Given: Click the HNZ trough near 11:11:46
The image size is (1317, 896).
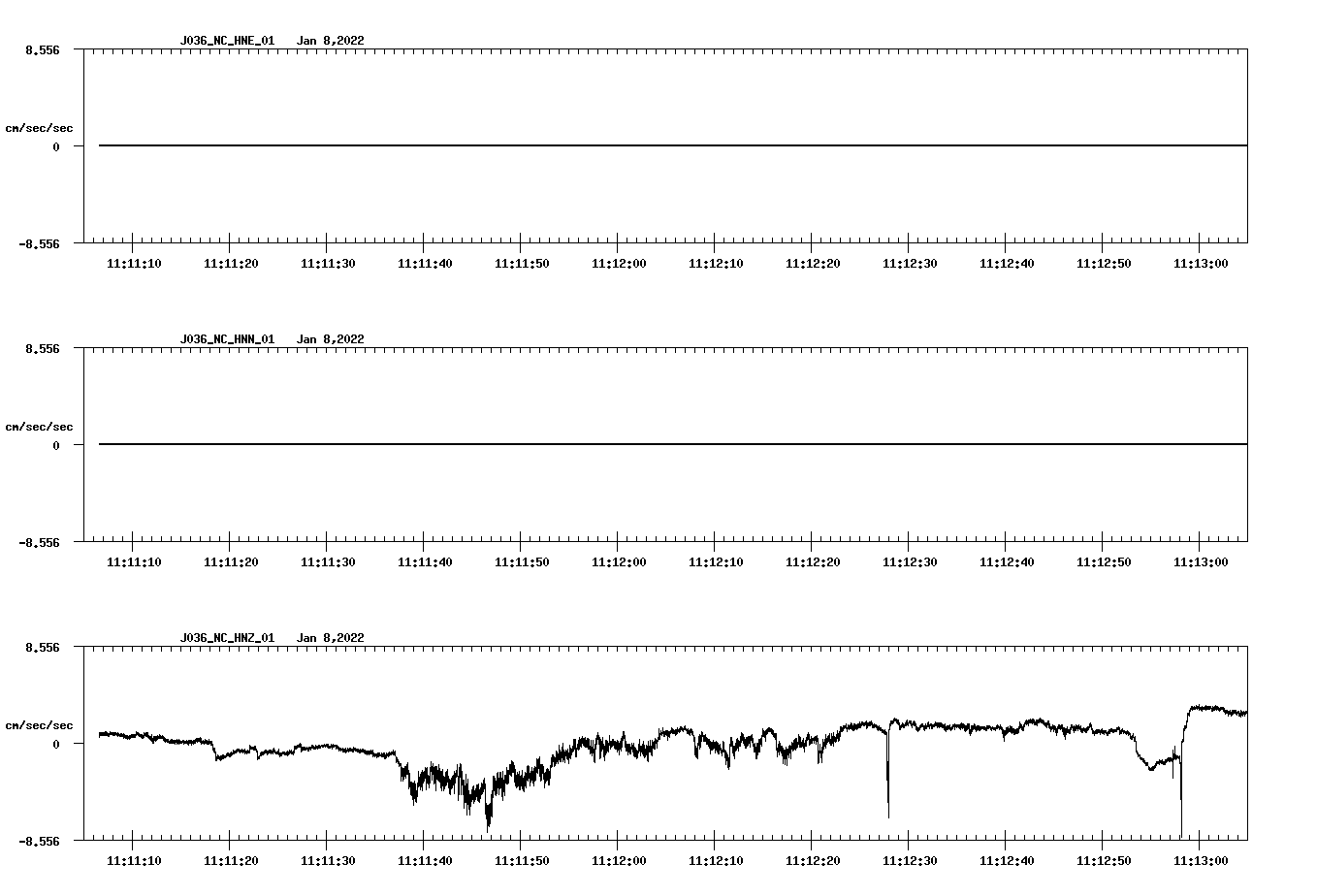Looking at the screenshot, I should pos(488,810).
